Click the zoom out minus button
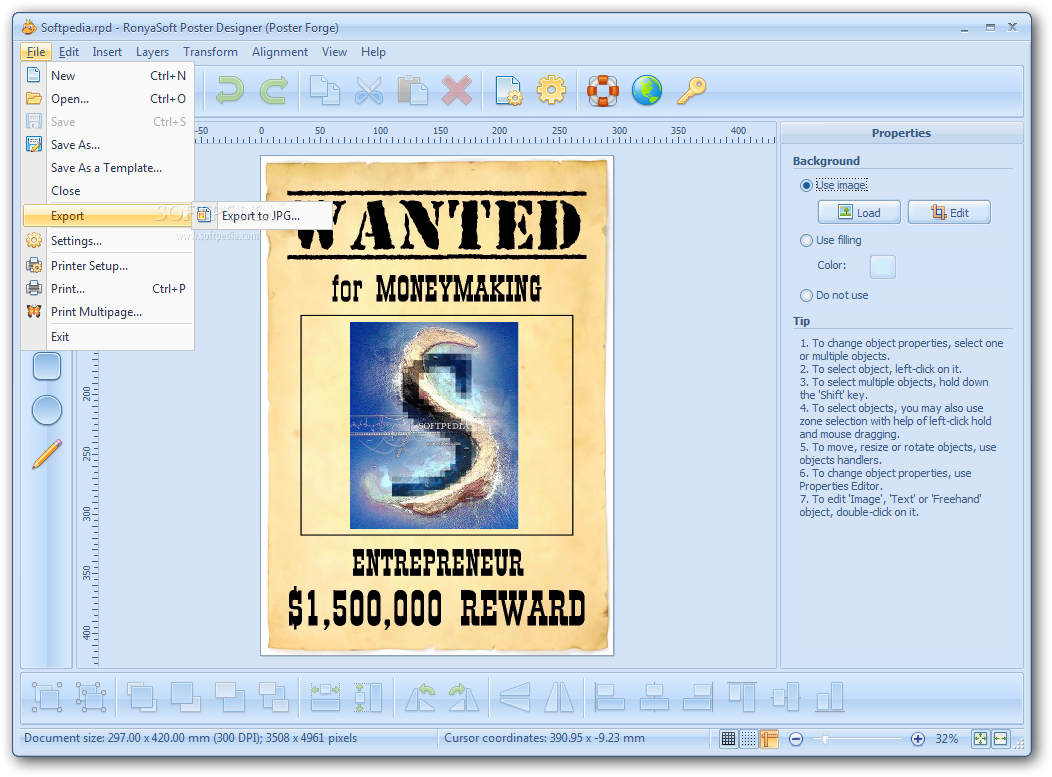 coord(796,739)
